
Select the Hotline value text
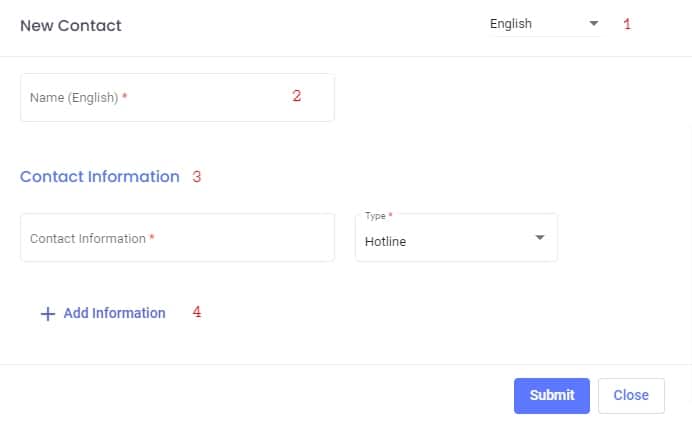point(386,242)
